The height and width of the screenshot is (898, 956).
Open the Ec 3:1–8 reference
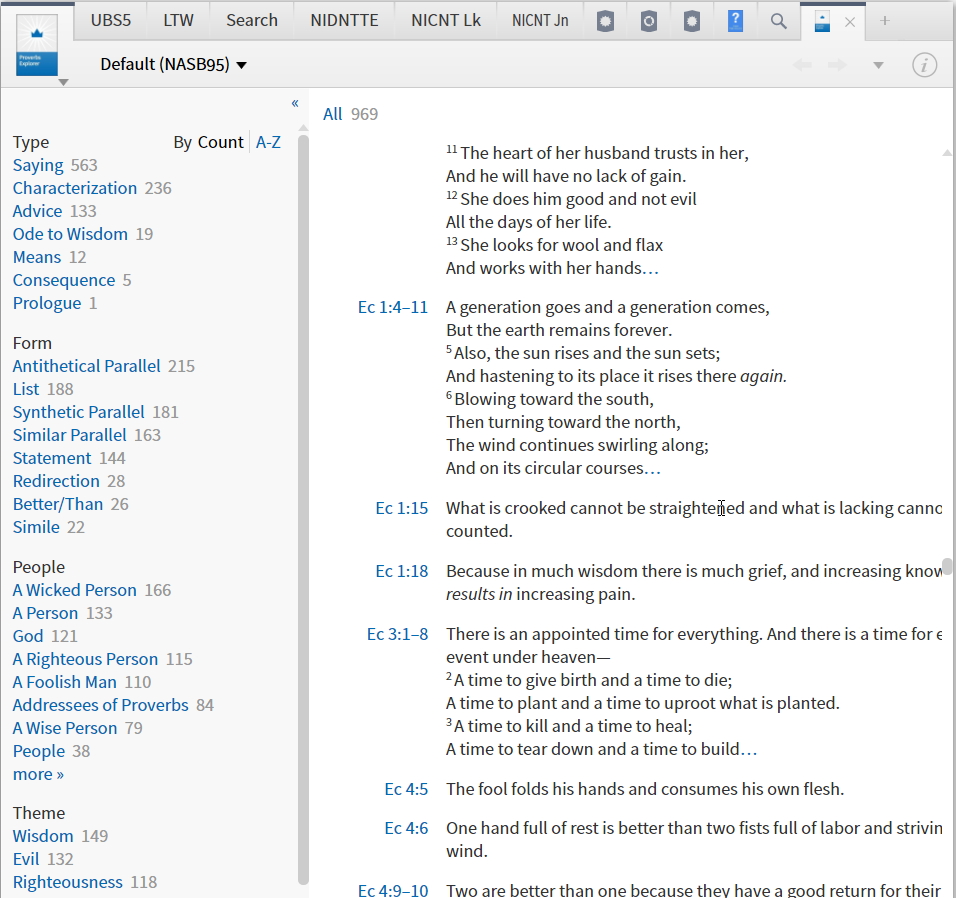coord(398,635)
